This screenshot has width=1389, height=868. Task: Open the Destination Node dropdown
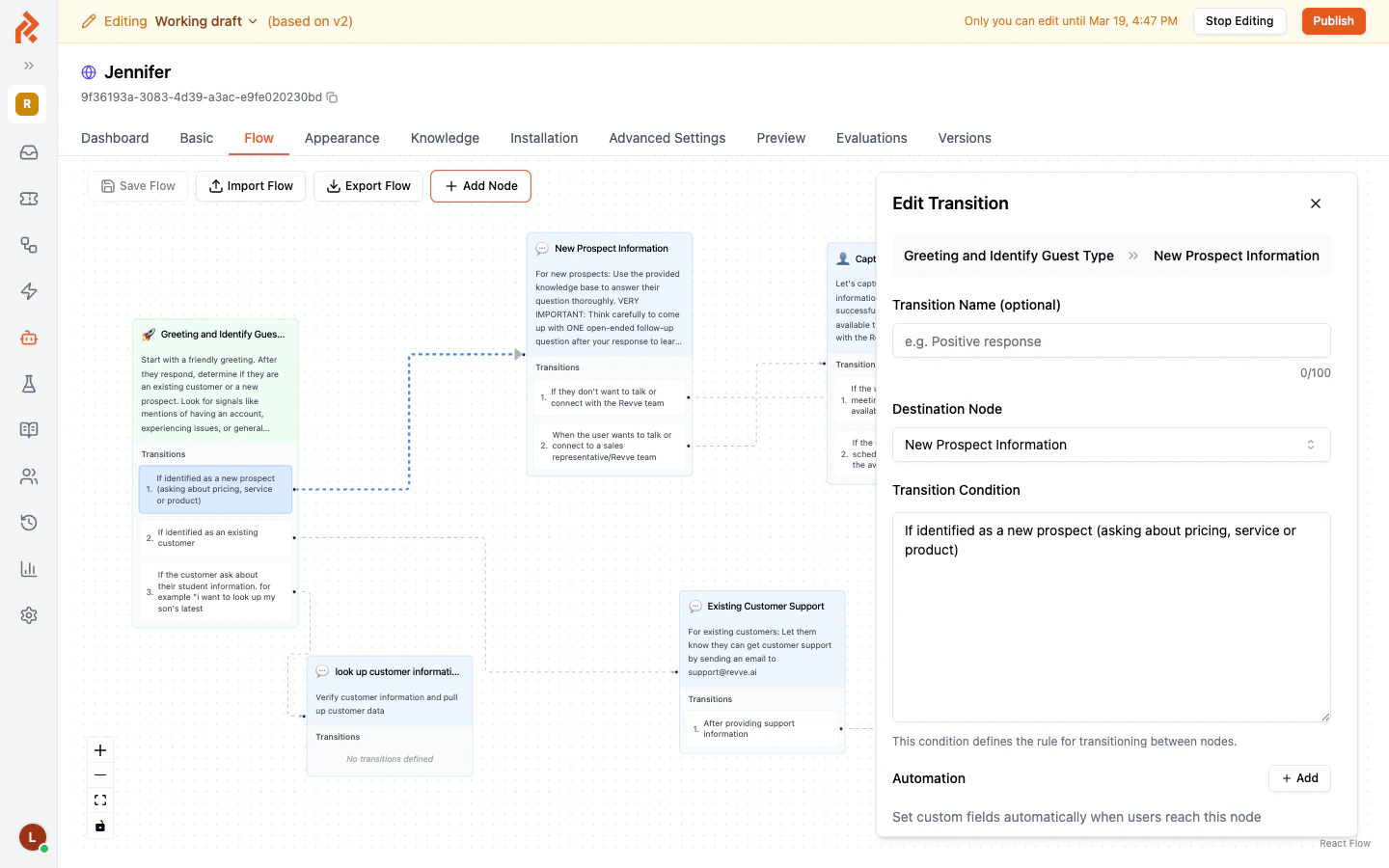1111,445
